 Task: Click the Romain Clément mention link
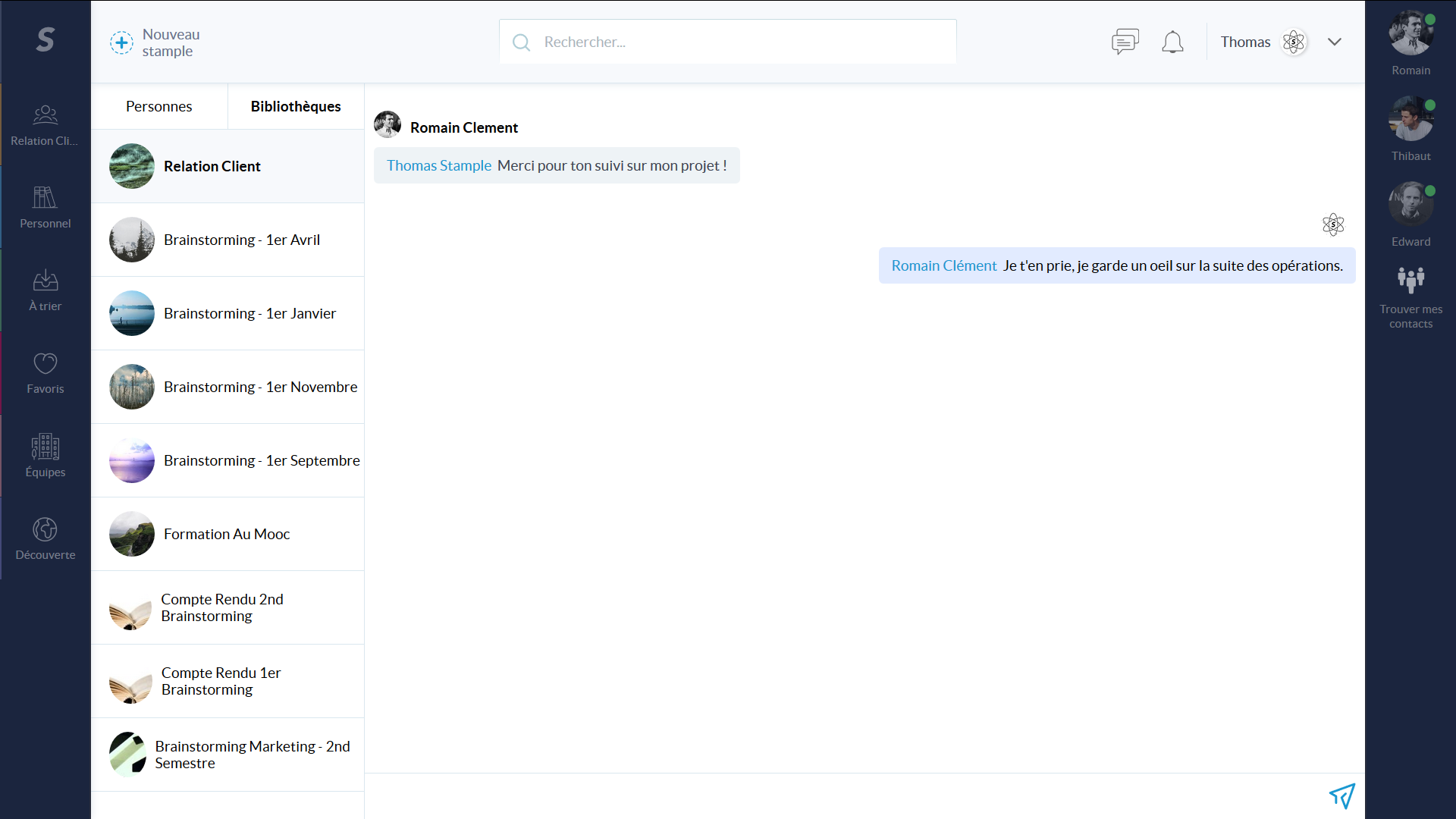click(x=944, y=265)
